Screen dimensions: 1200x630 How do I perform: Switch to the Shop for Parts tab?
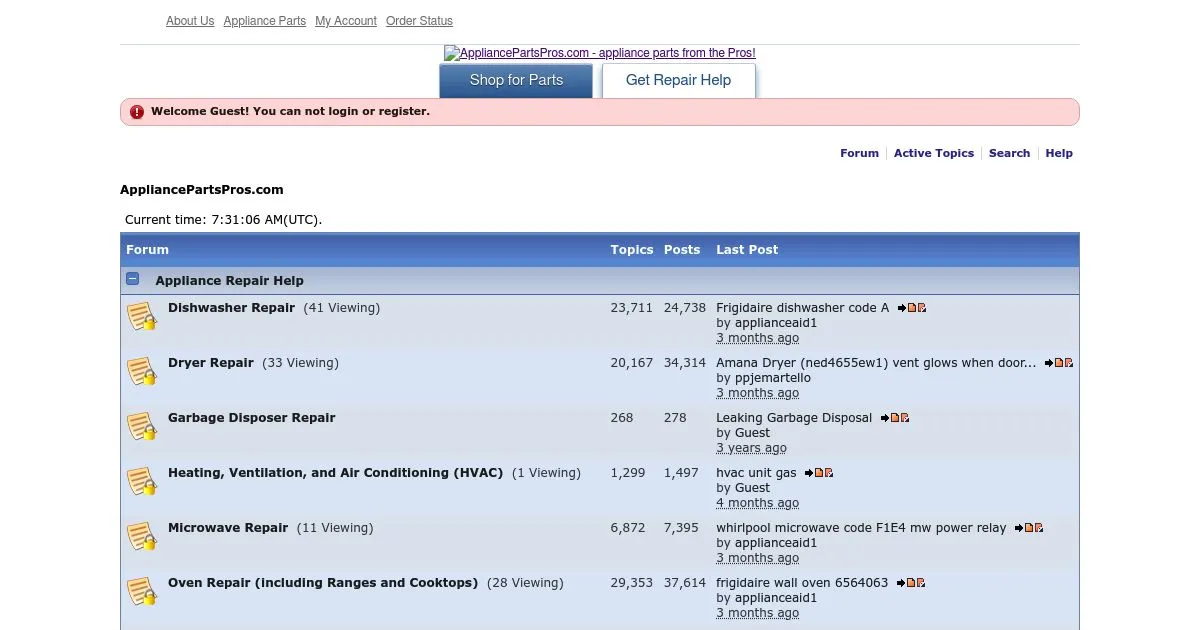point(516,80)
